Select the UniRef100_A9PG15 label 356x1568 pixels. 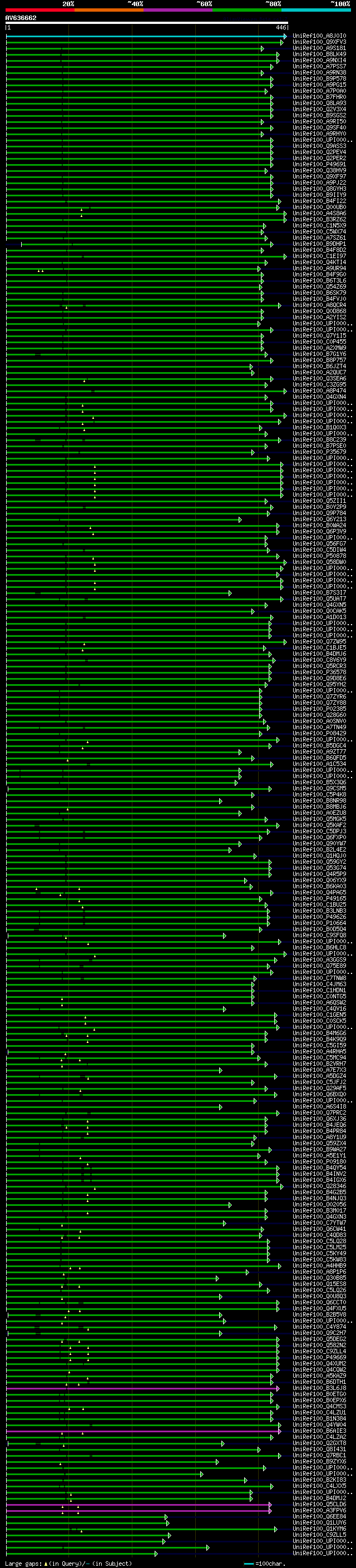pyautogui.click(x=319, y=85)
